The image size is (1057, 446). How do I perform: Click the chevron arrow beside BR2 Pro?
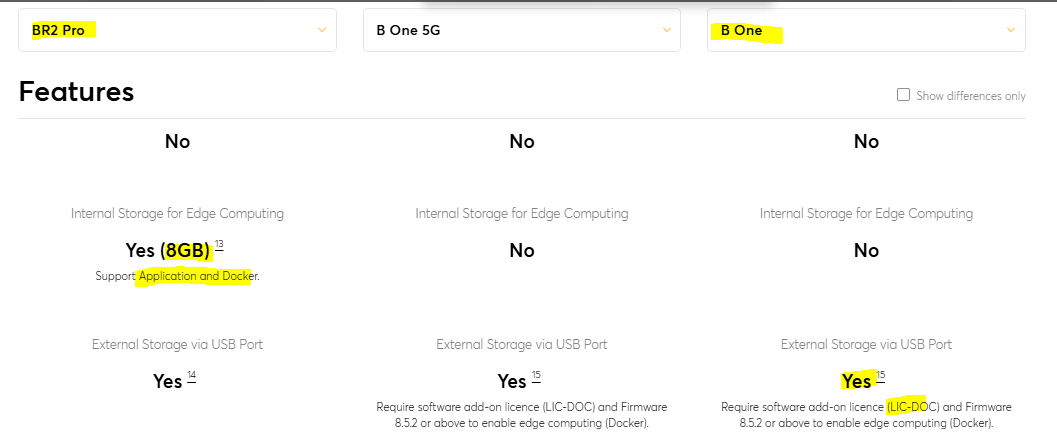click(321, 30)
